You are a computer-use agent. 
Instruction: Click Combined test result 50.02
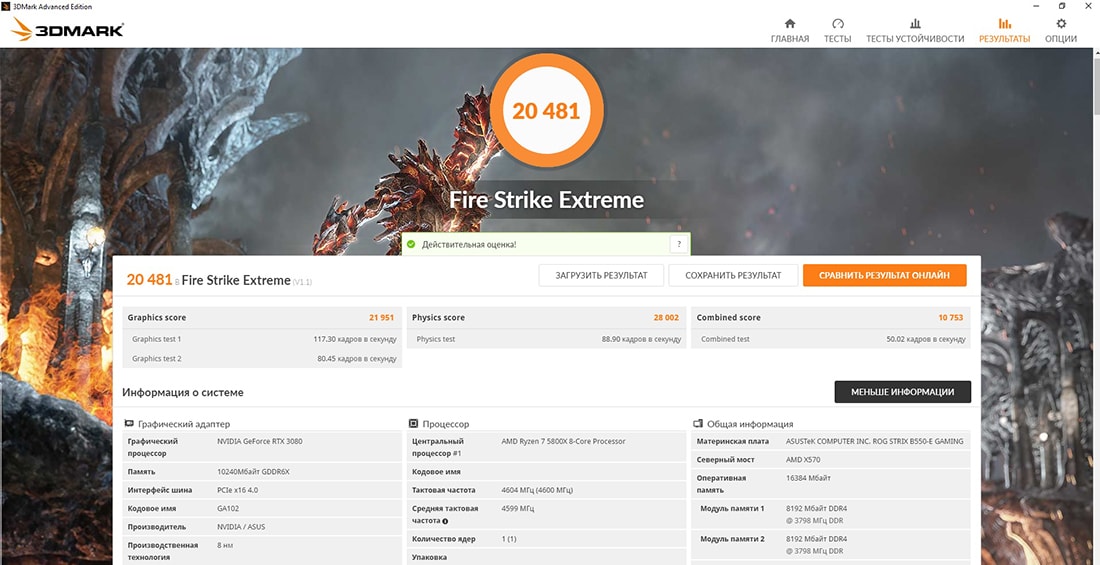pyautogui.click(x=926, y=339)
